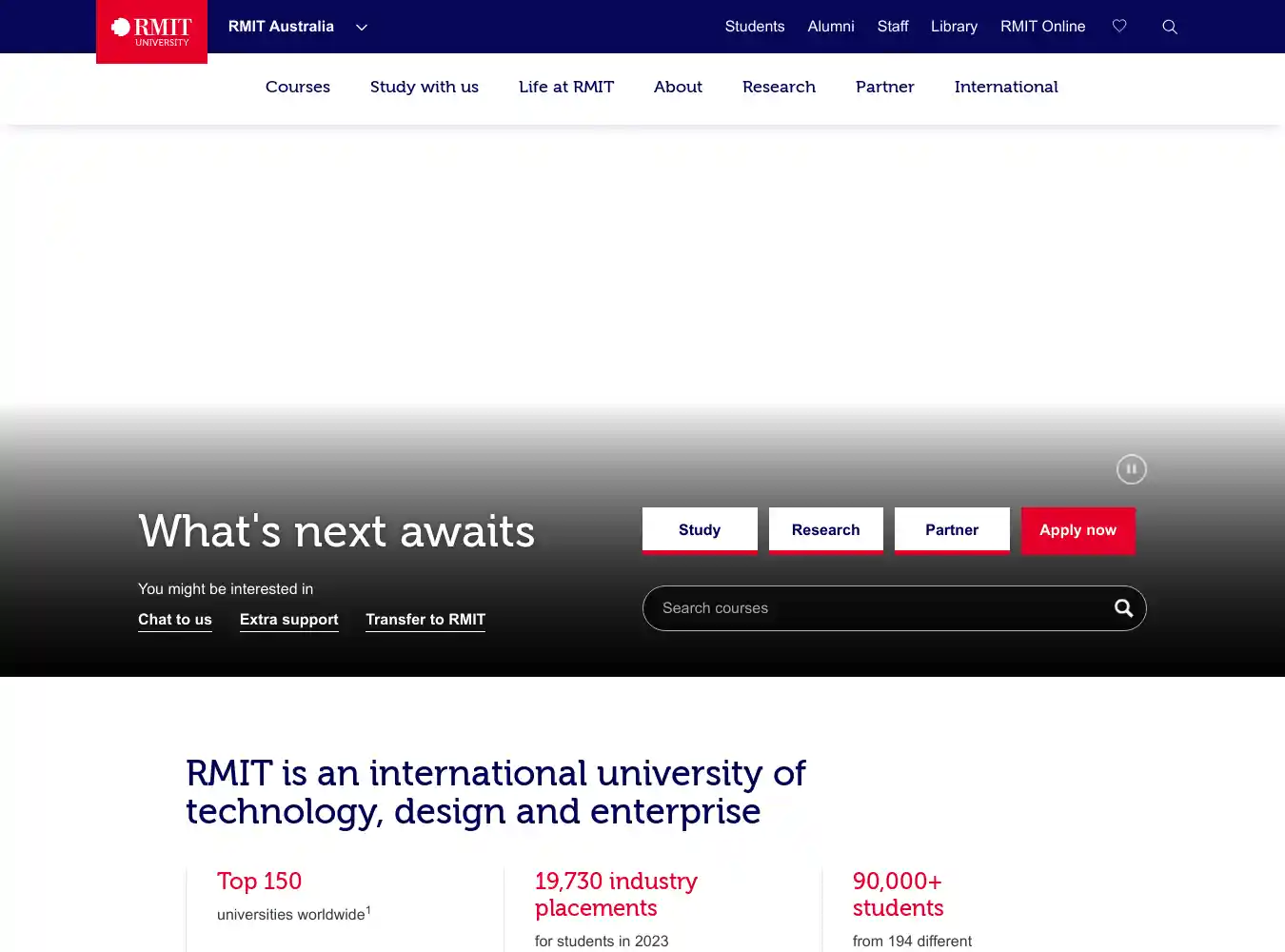Submit course search with magnifier button
1285x952 pixels.
[x=1123, y=608]
